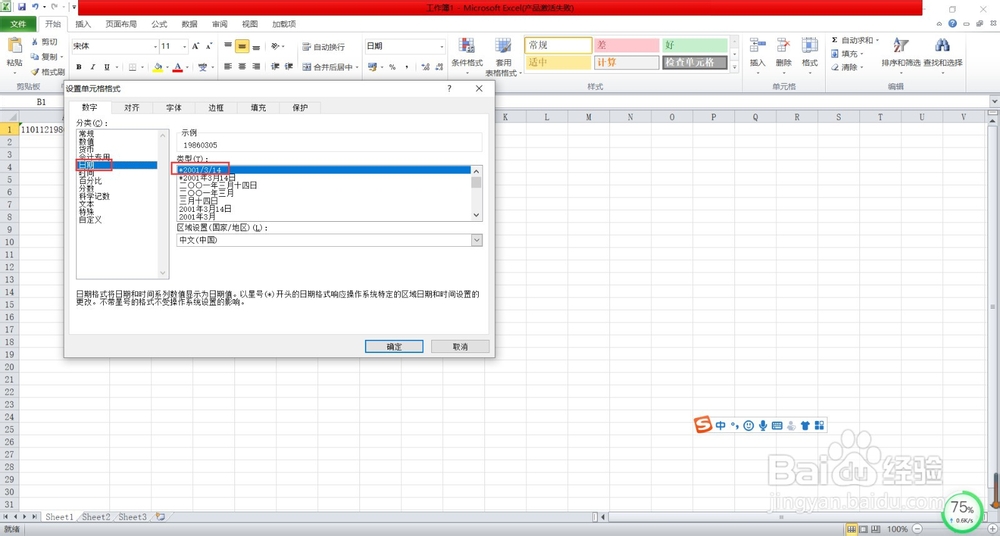The height and width of the screenshot is (536, 1000).
Task: Click the Paste (粘贴) icon
Action: [x=14, y=46]
